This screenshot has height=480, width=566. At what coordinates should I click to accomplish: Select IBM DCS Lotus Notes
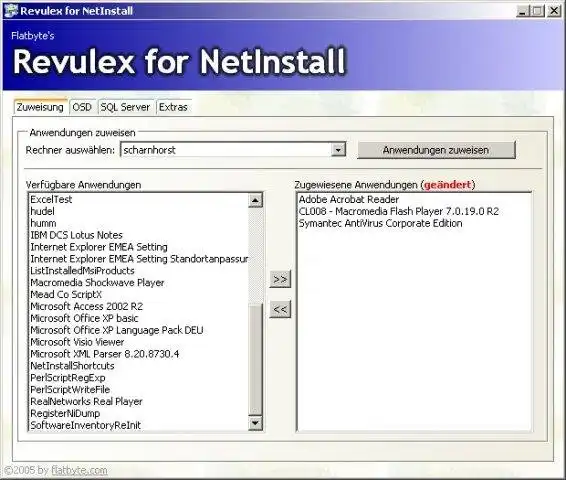(x=138, y=235)
